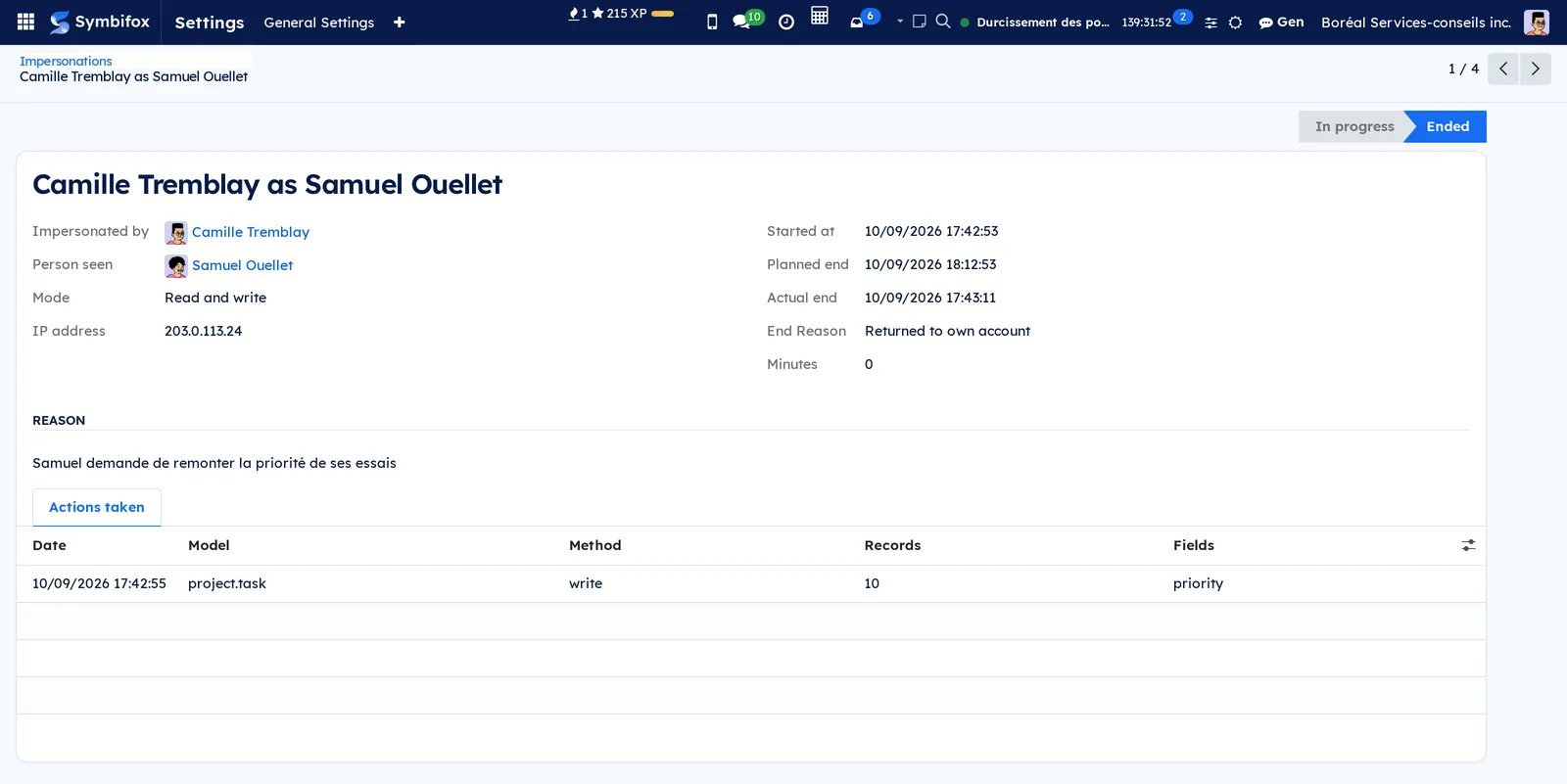Open the apps grid menu

26,22
